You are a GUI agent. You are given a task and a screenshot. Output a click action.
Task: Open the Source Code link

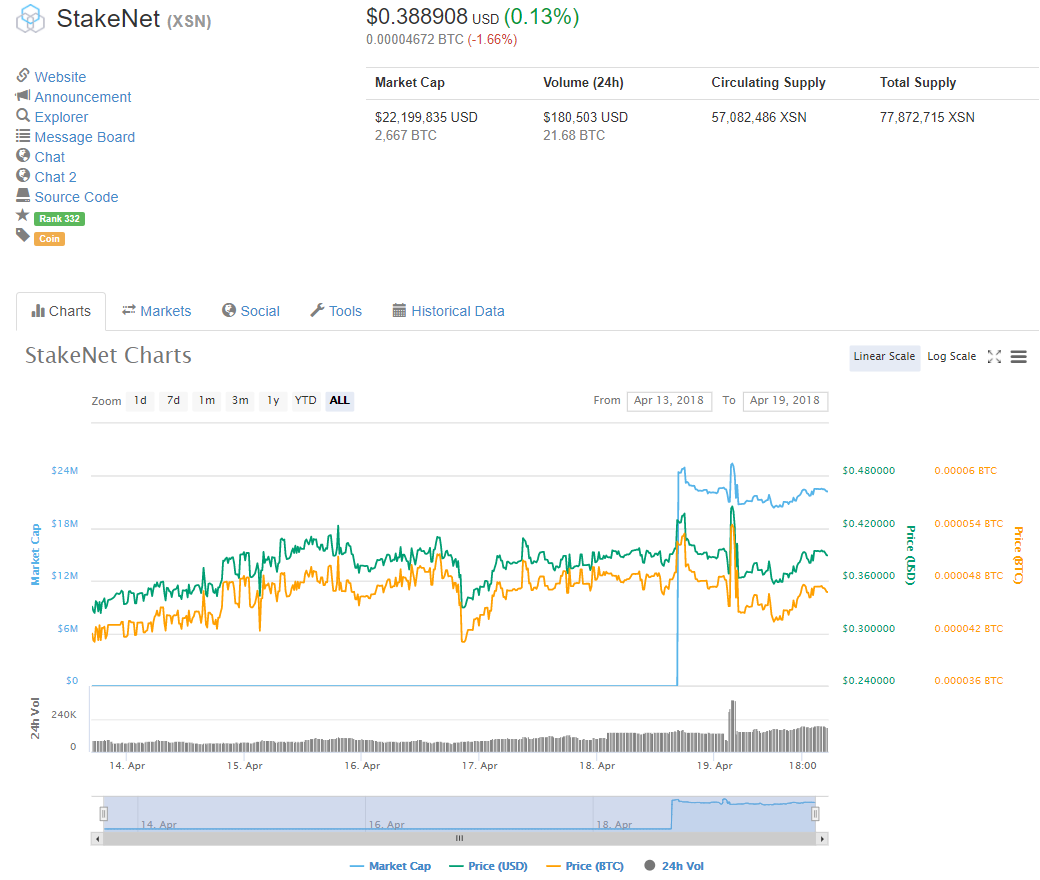[76, 197]
